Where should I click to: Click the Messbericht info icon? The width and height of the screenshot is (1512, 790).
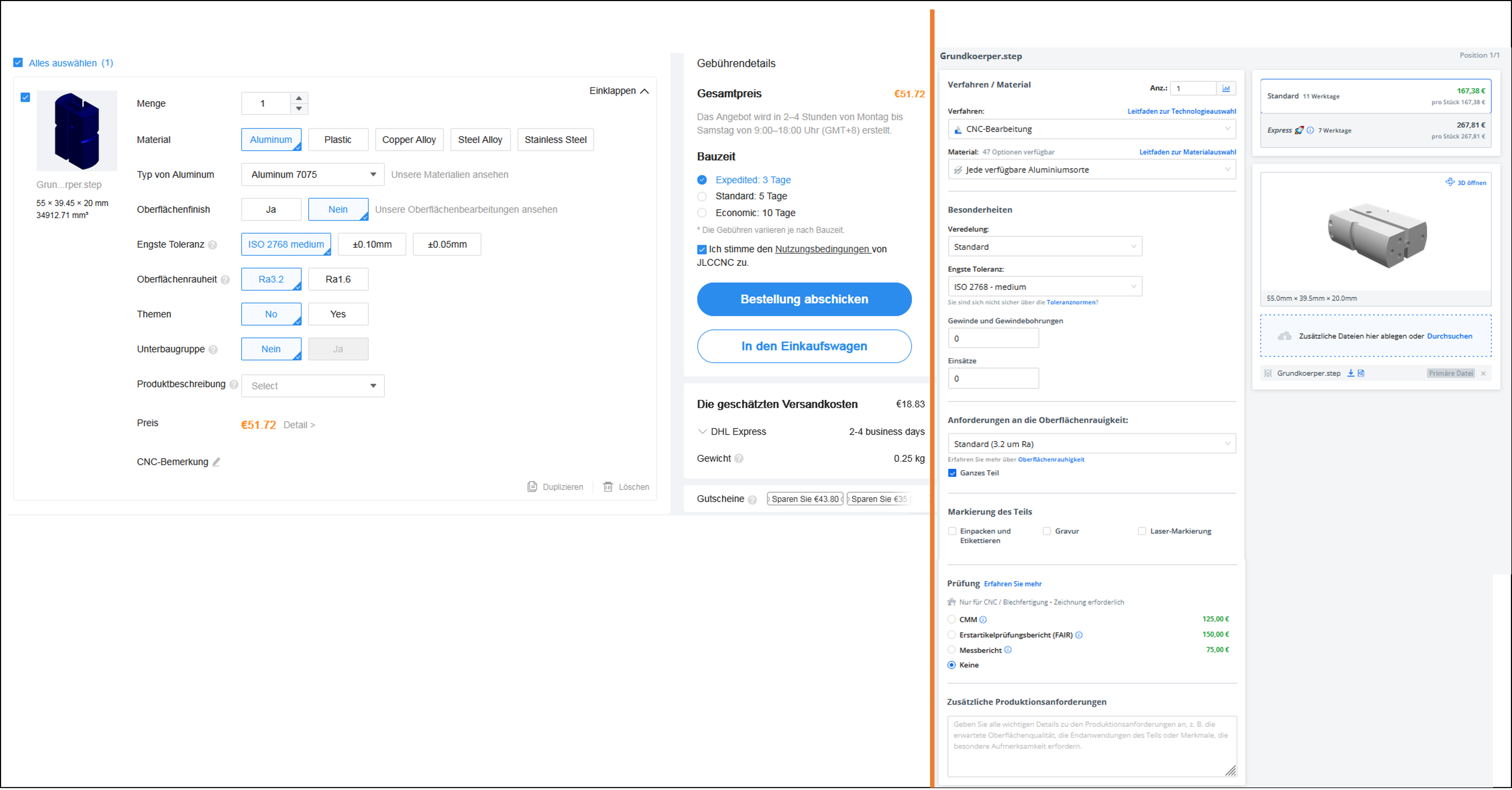[x=1008, y=650]
